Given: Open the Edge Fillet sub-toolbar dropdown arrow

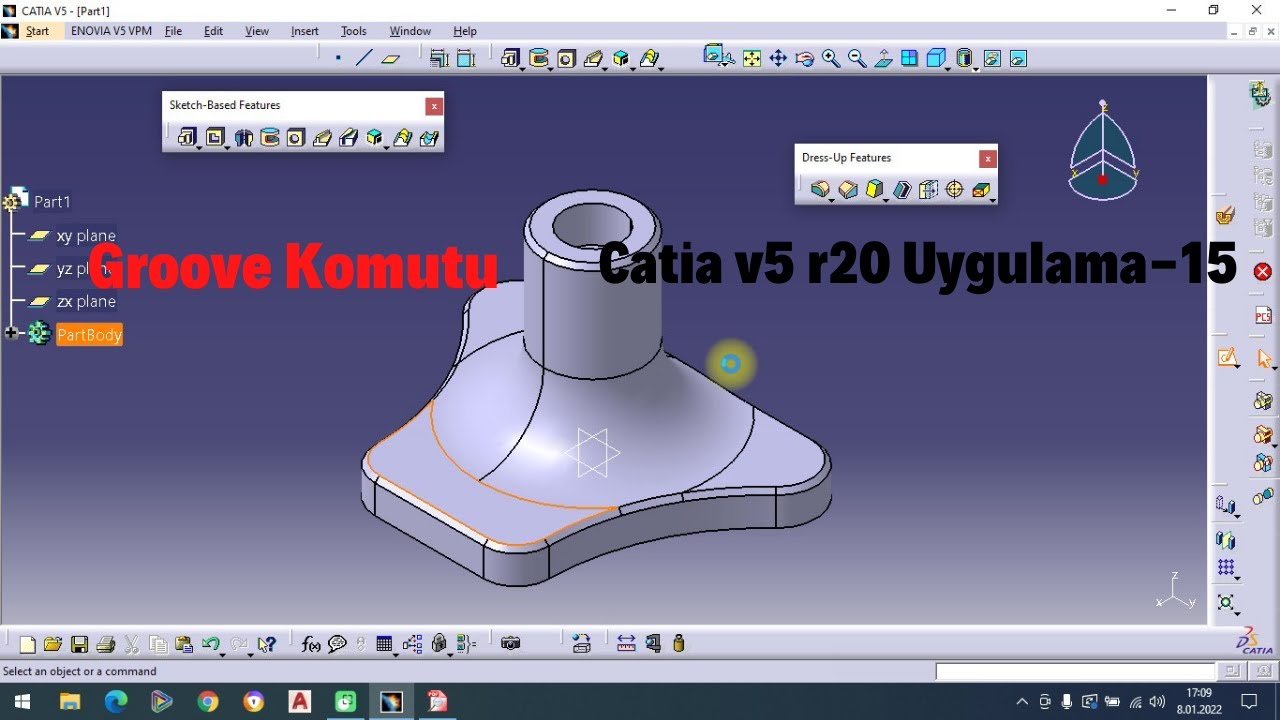Looking at the screenshot, I should click(x=833, y=199).
